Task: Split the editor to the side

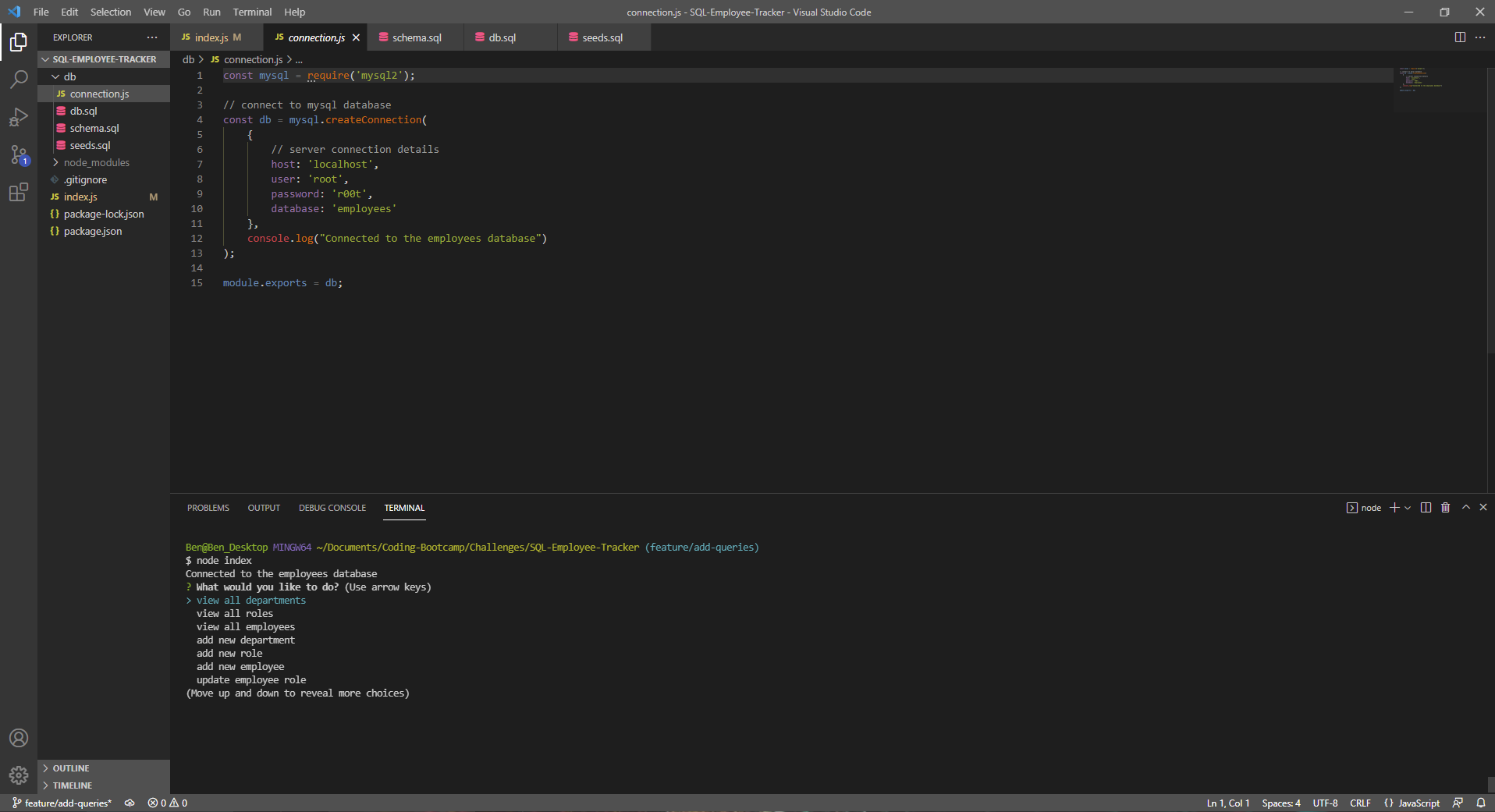Action: coord(1459,37)
